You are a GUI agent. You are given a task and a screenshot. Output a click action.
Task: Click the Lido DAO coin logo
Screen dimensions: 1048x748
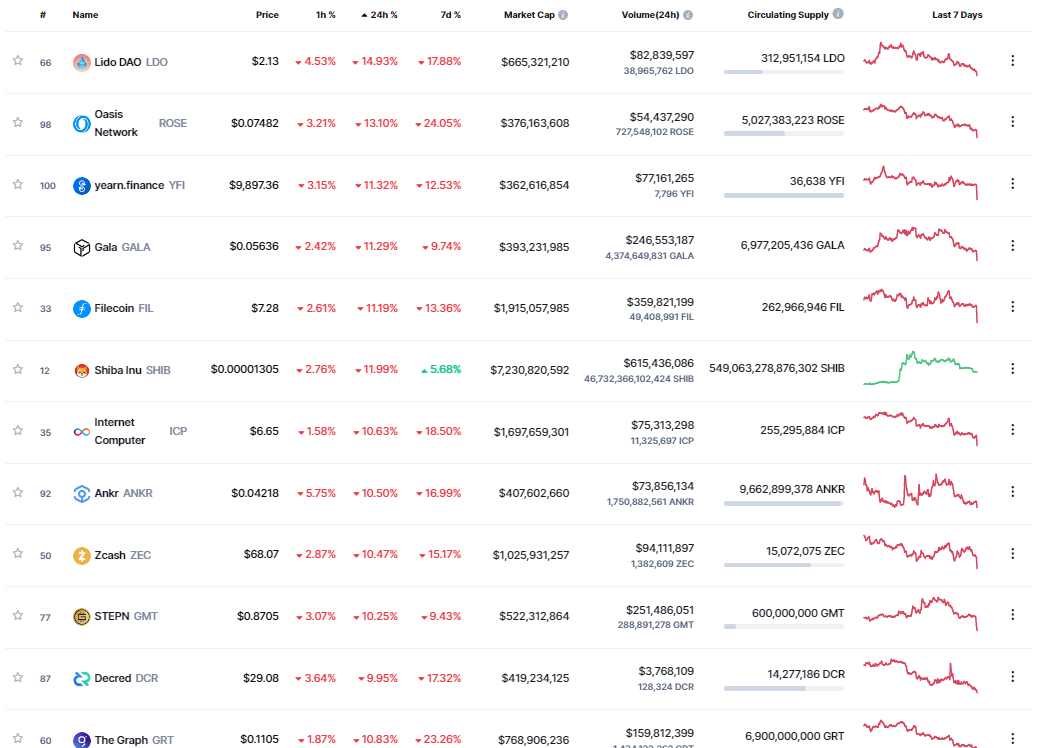tap(82, 62)
